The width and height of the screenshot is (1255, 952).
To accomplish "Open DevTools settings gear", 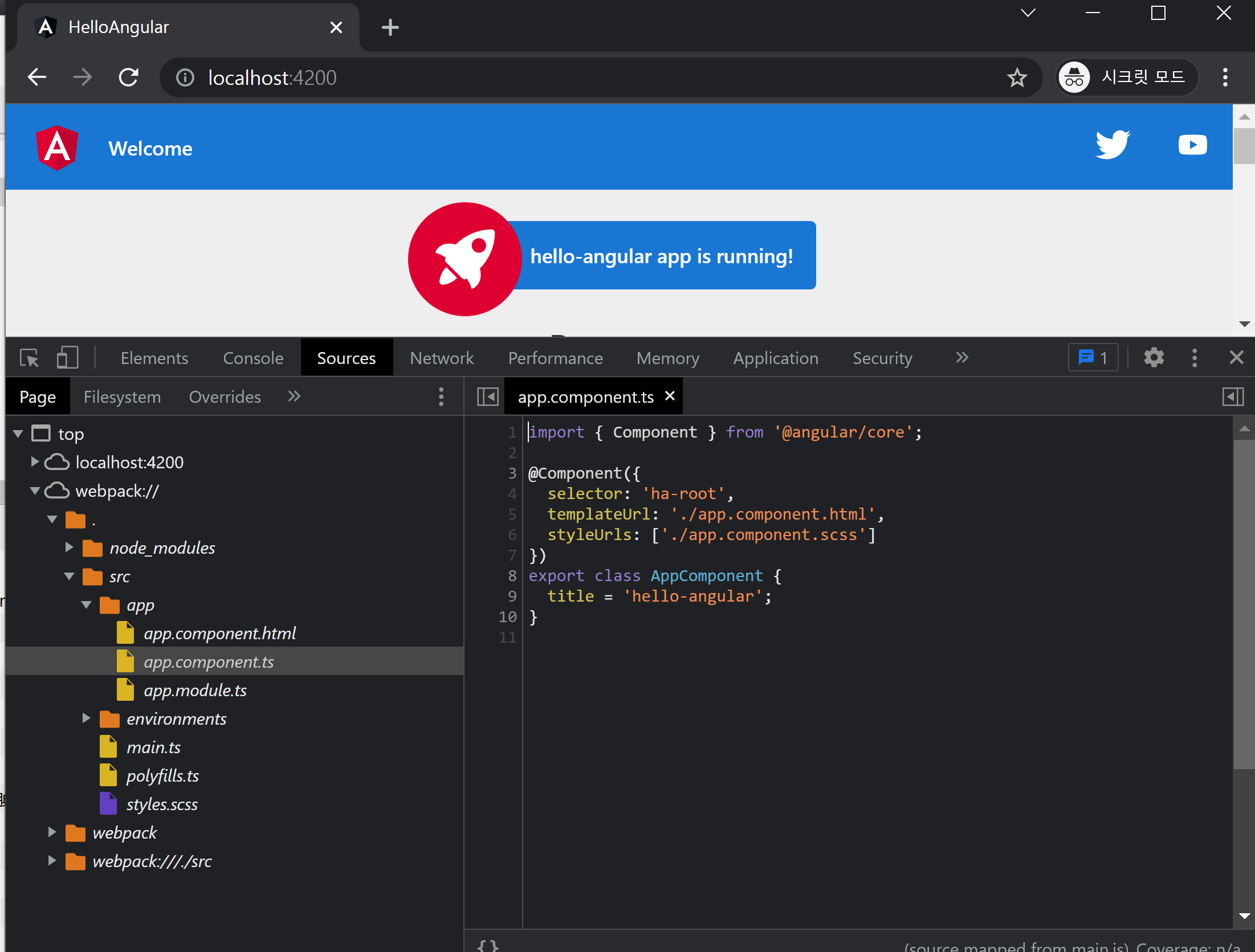I will (1154, 358).
